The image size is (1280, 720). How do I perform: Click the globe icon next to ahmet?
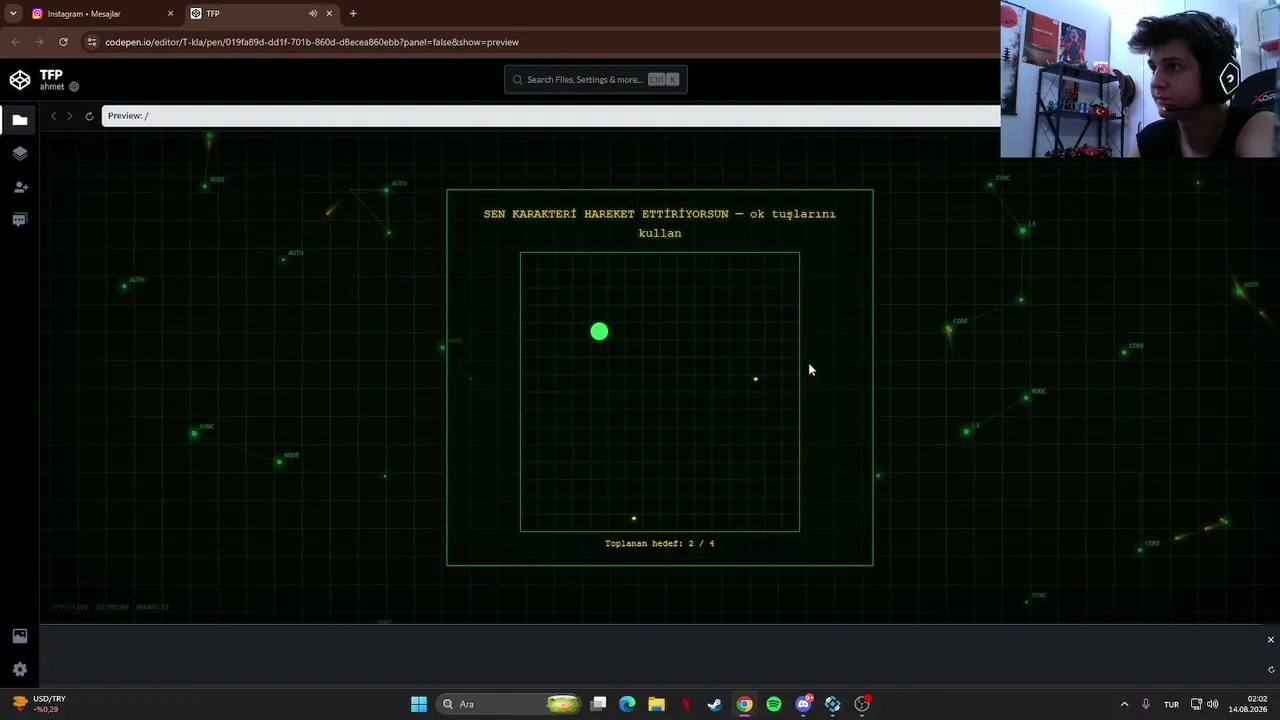click(x=74, y=87)
